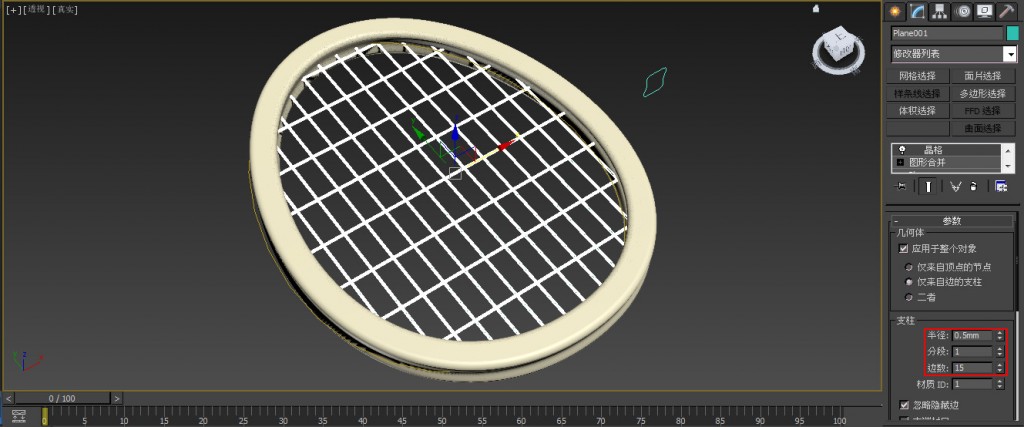
Task: Toggle 应用于整个对象 checkbox
Action: coord(904,249)
